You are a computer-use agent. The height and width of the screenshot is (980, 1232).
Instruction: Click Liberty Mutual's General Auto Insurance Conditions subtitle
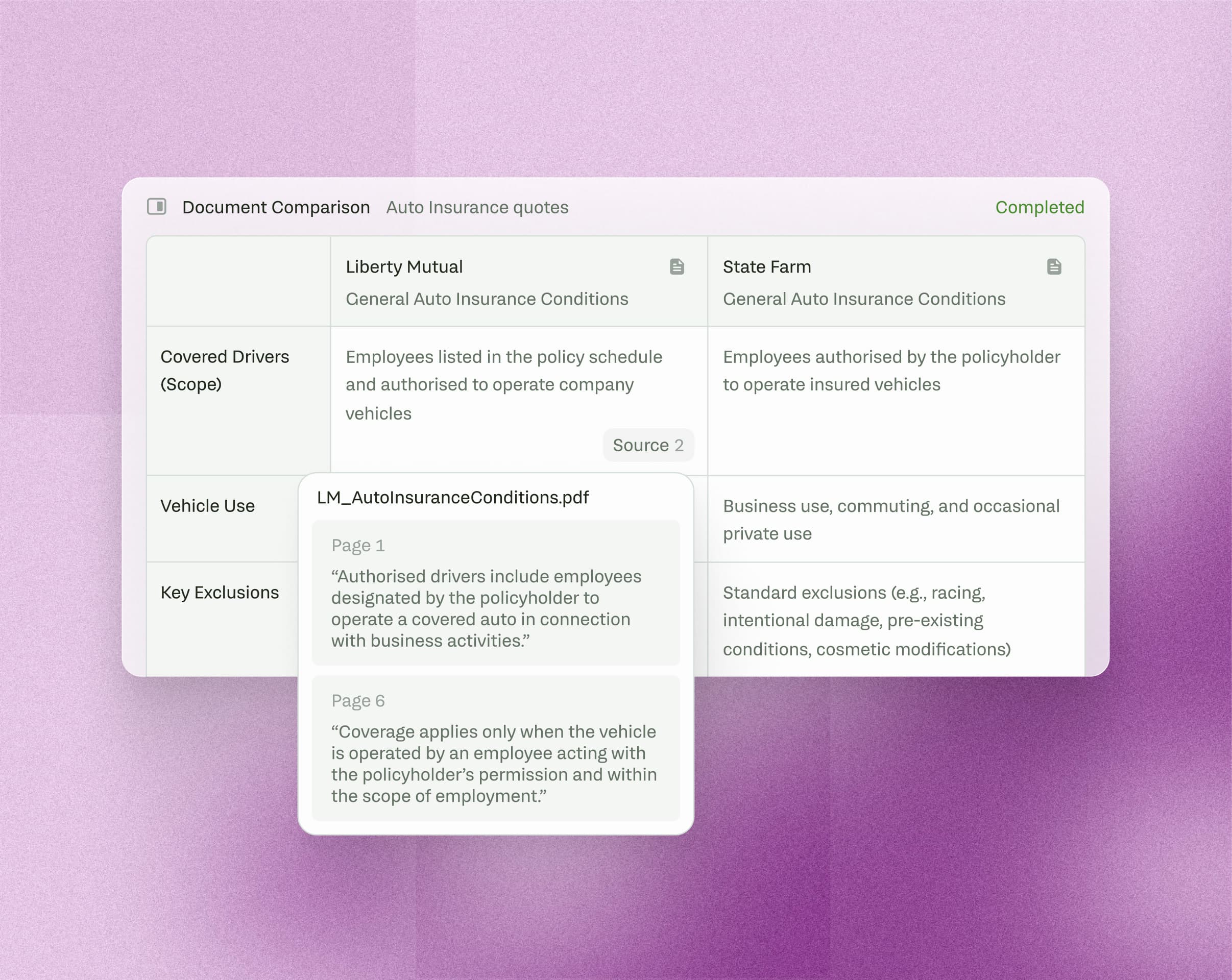click(487, 299)
